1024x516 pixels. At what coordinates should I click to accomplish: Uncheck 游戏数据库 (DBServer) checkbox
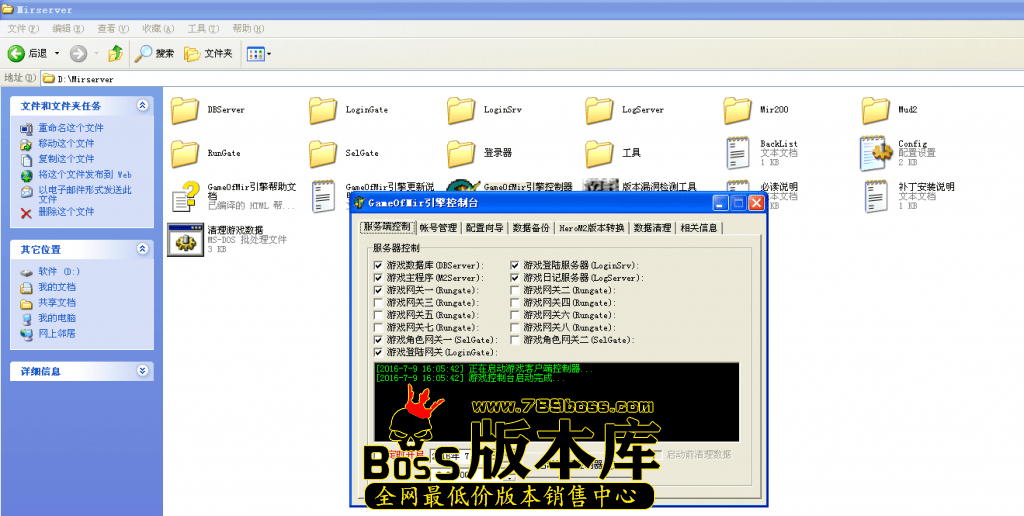coord(379,265)
